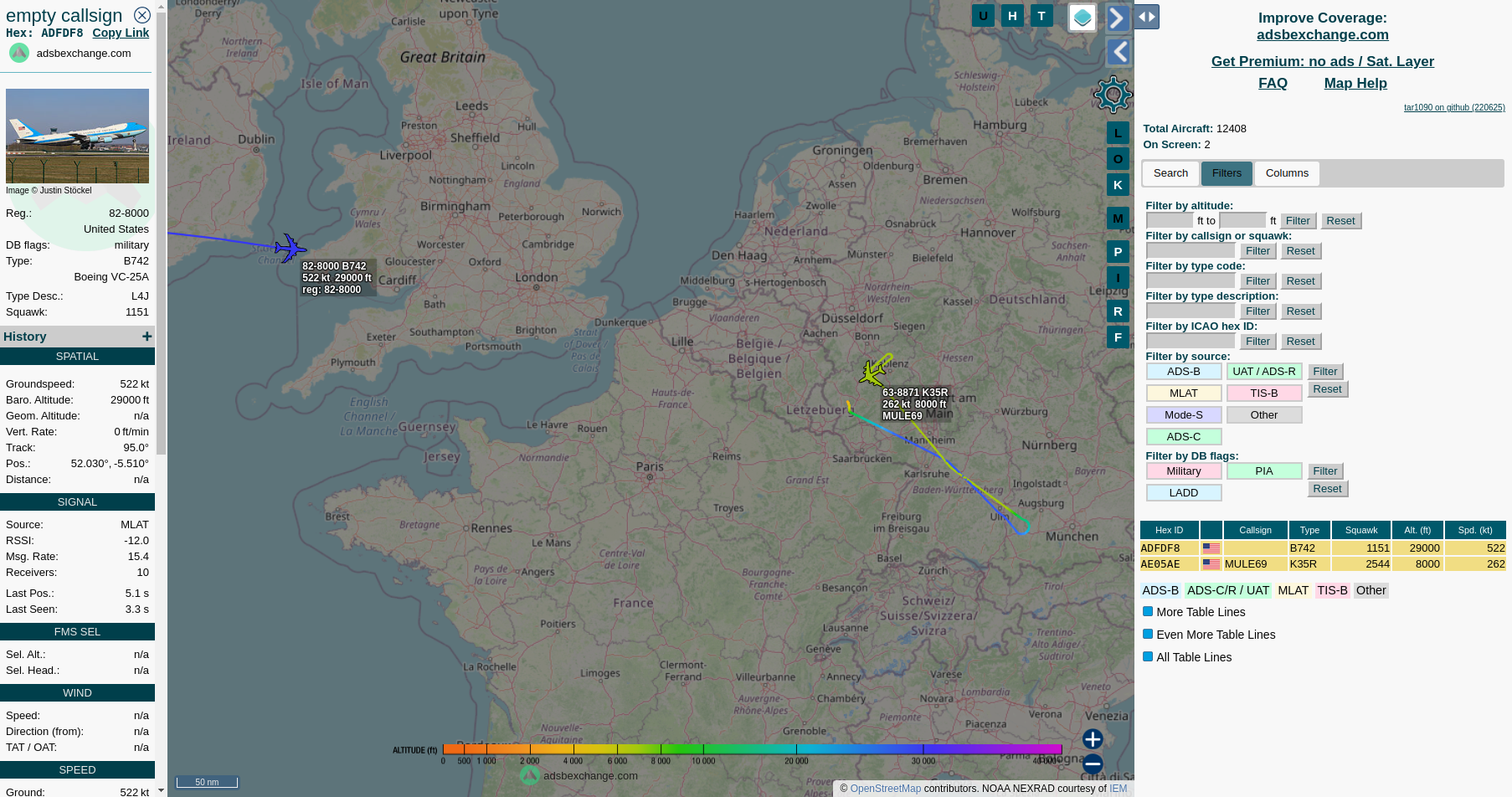Click the right-pointing arrow sidebar button
The height and width of the screenshot is (797, 1512).
(x=1119, y=18)
